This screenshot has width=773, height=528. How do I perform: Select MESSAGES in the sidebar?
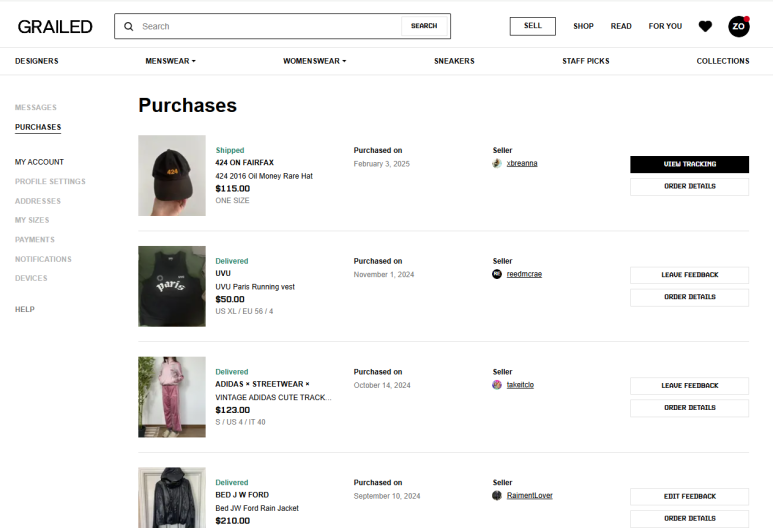coord(35,107)
